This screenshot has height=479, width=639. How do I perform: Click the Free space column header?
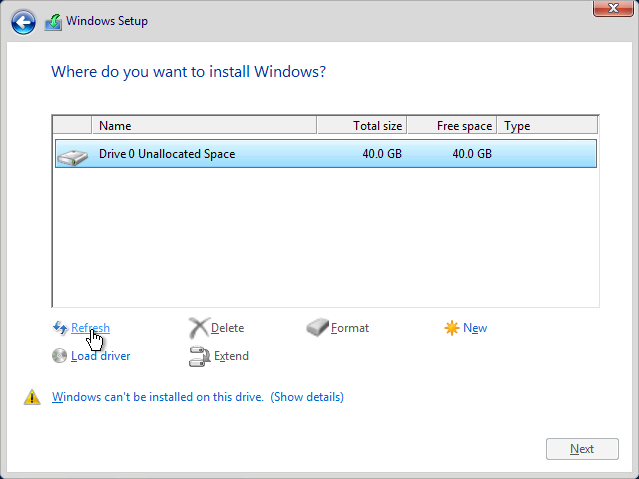(451, 126)
